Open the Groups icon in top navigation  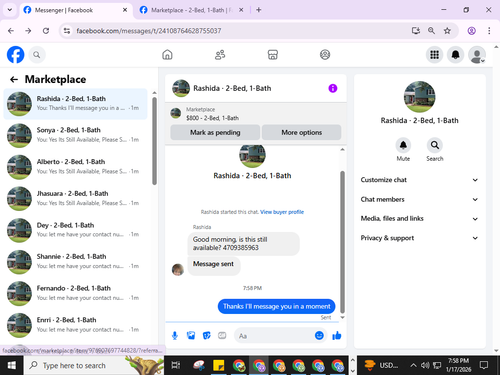pyautogui.click(x=325, y=55)
